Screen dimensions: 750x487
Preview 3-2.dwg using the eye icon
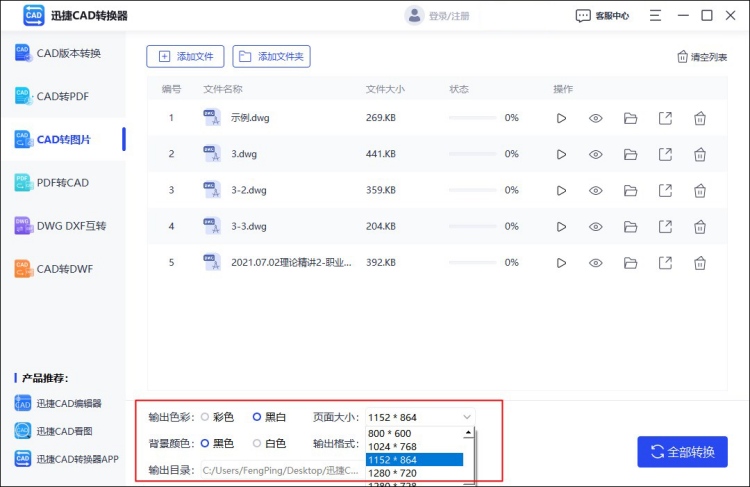(x=596, y=190)
